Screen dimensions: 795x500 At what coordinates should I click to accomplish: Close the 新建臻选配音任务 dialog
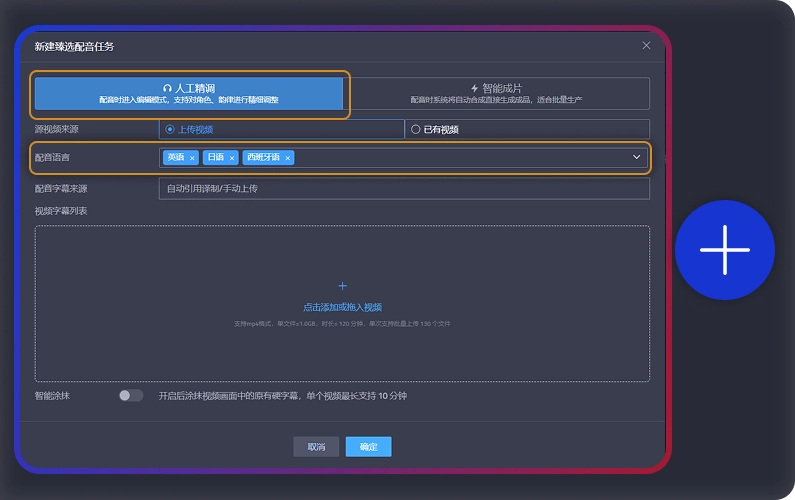pyautogui.click(x=646, y=45)
